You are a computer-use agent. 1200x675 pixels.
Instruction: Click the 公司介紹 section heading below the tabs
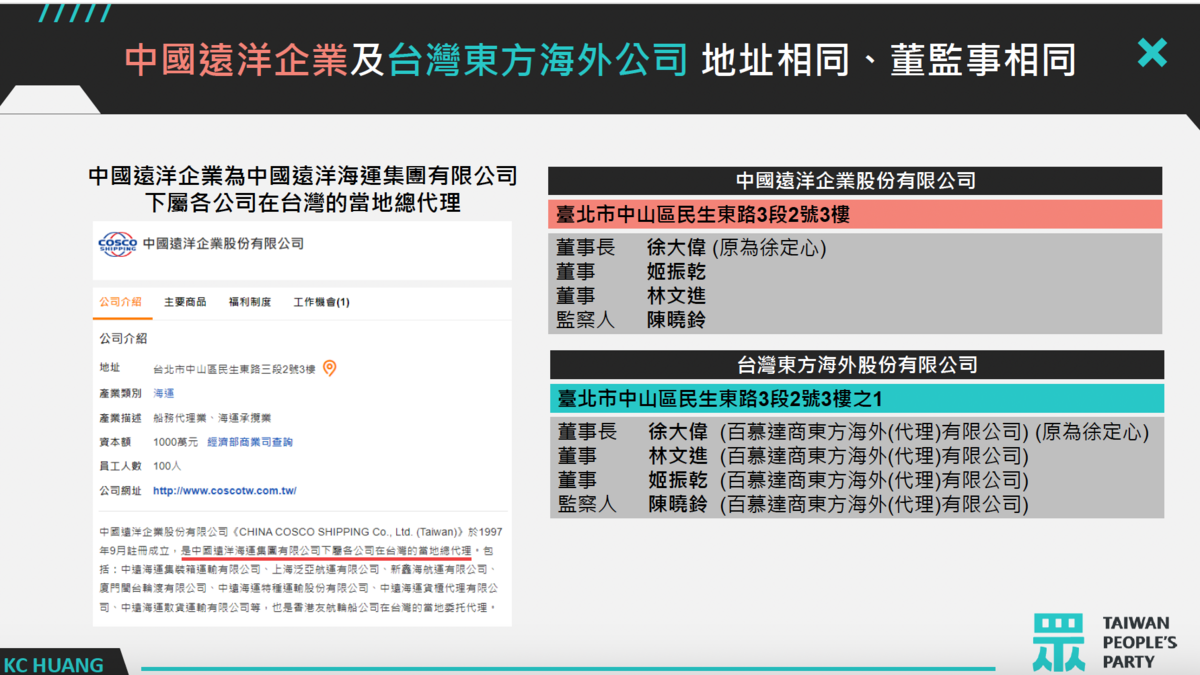click(123, 339)
